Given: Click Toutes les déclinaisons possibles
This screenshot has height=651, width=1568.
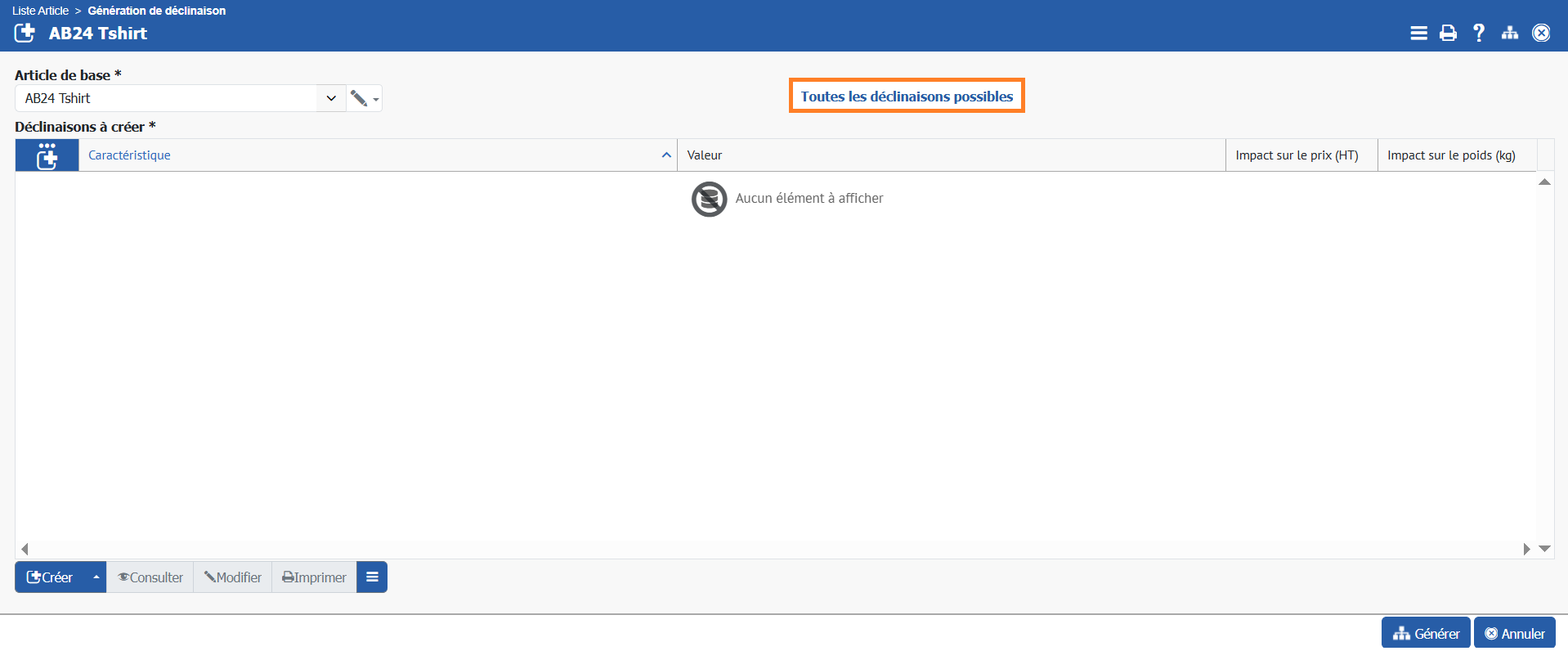Looking at the screenshot, I should point(906,97).
